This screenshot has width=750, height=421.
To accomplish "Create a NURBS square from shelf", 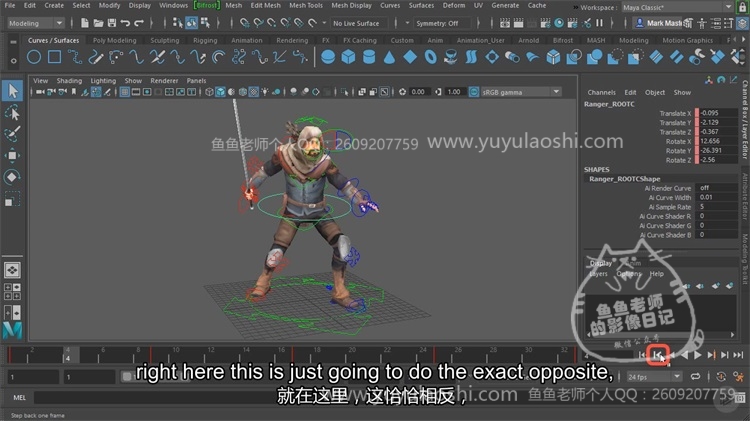I will click(55, 57).
